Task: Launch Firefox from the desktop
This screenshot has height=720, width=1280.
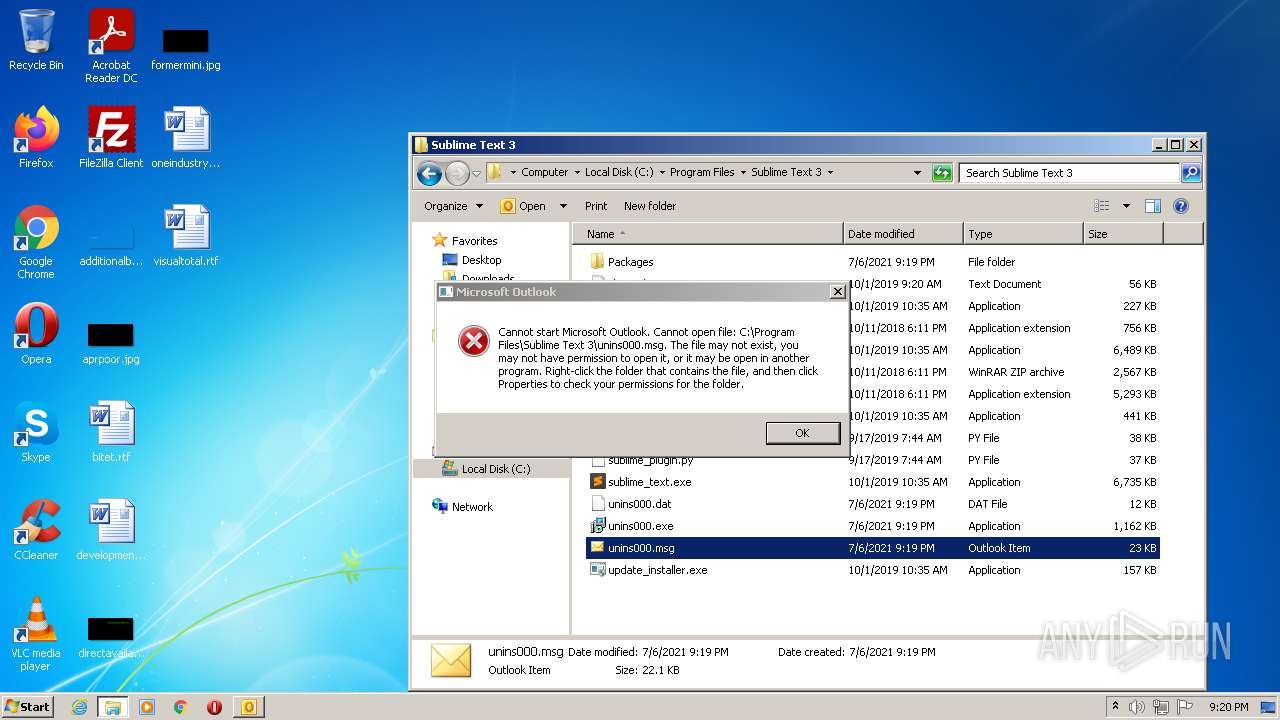Action: [x=36, y=138]
